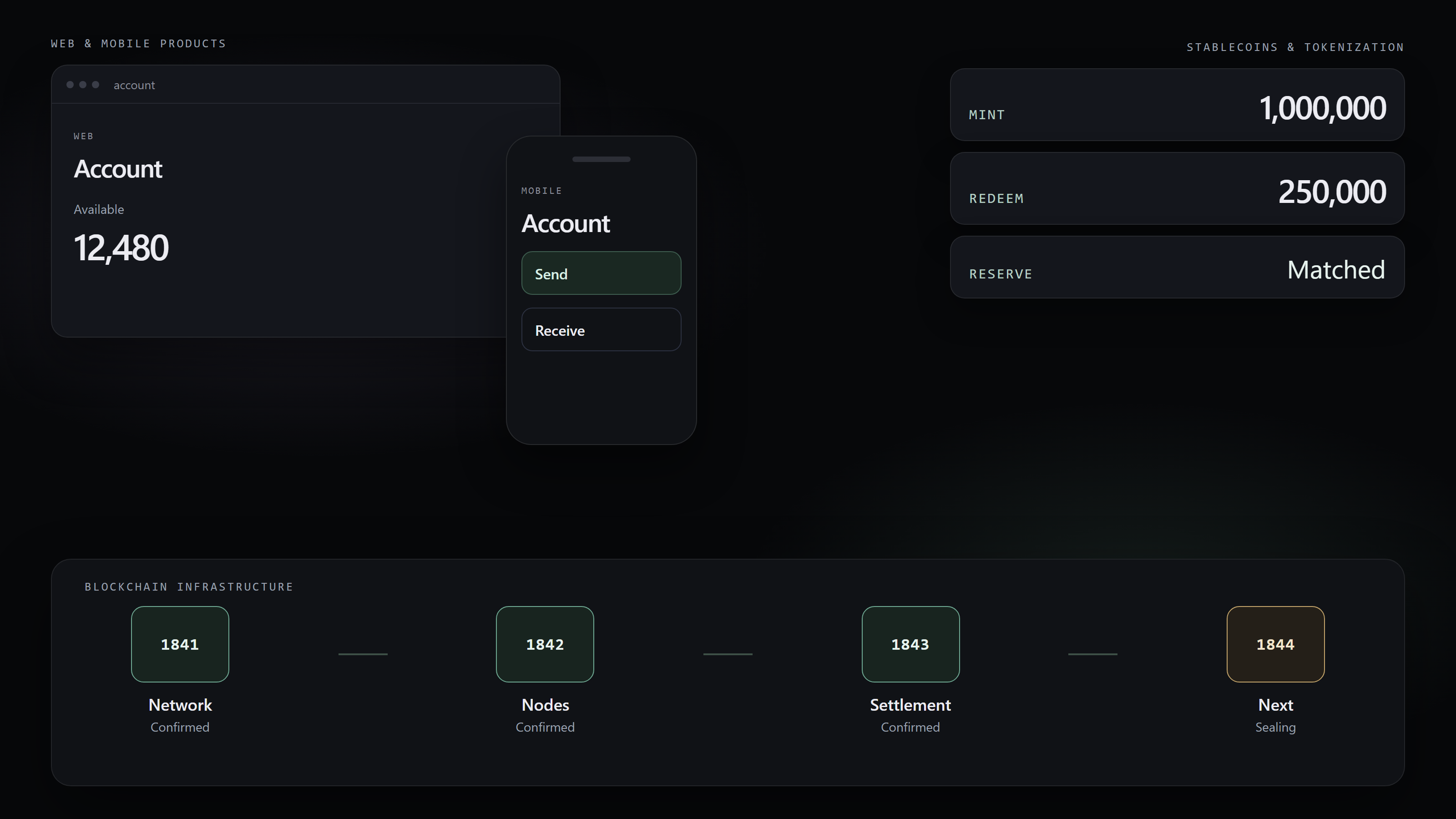Open the RESERVE Matched card
1456x819 pixels.
pyautogui.click(x=1177, y=267)
